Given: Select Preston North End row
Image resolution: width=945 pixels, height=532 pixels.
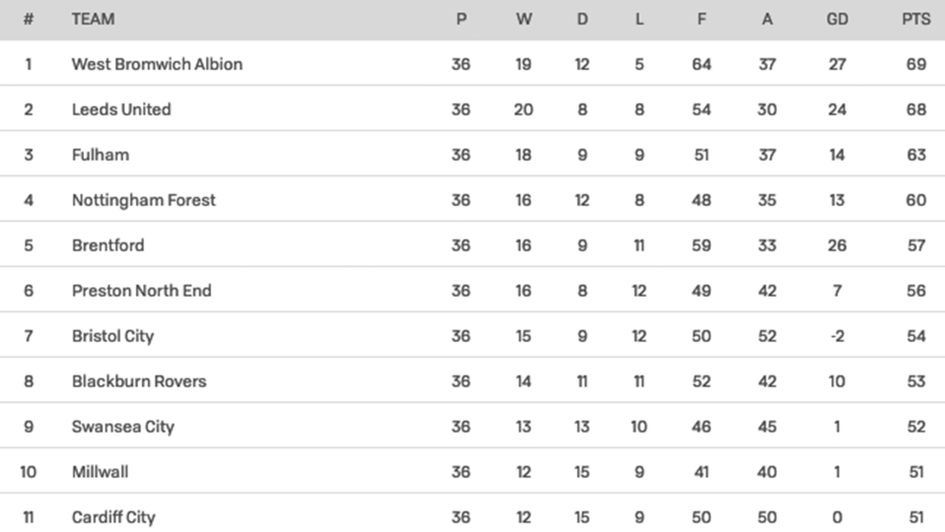Looking at the screenshot, I should pos(141,291).
